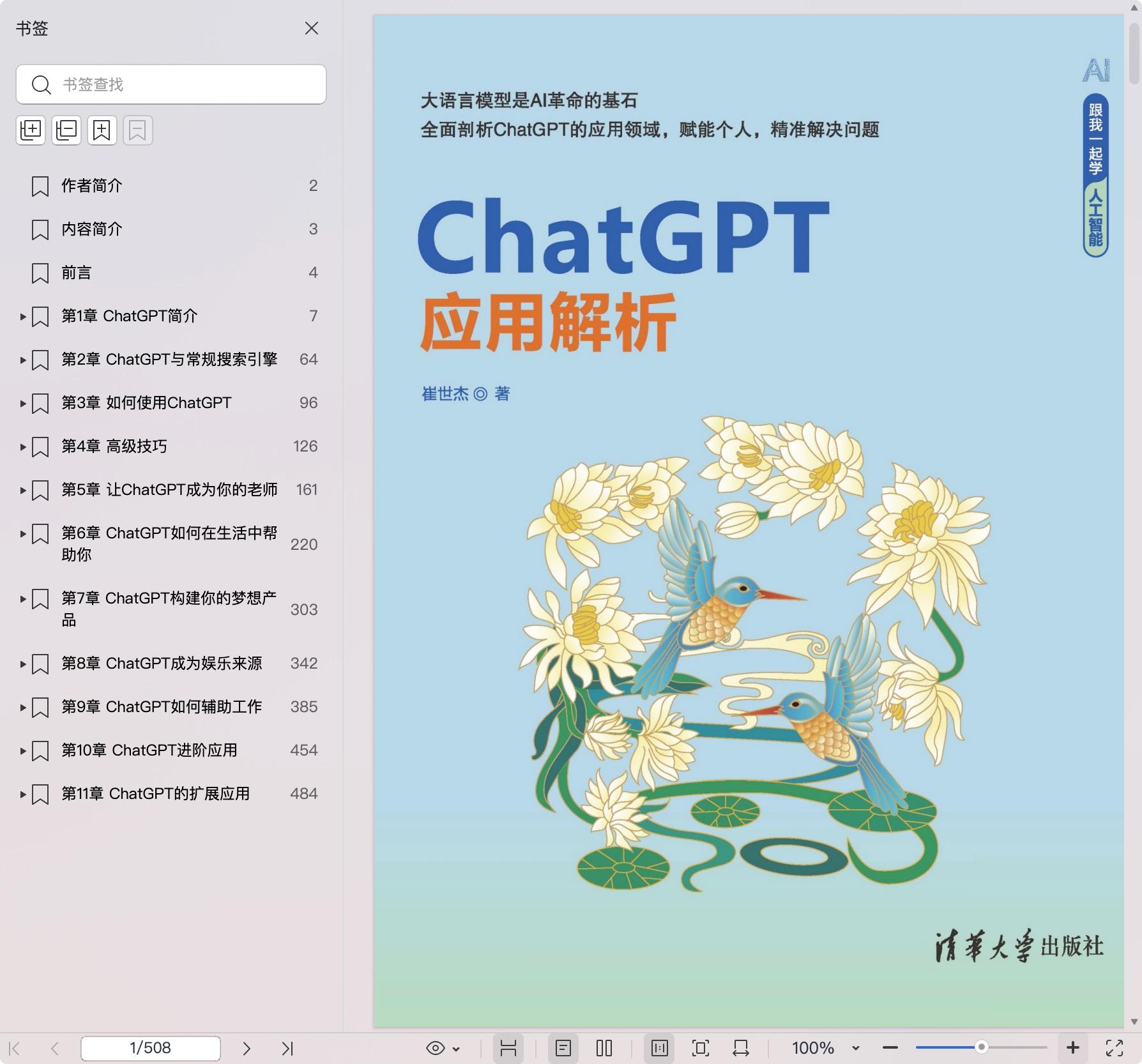Image resolution: width=1142 pixels, height=1064 pixels.
Task: Expand 第7章 ChatGPT构建你的梦想产品 bookmark
Action: point(23,598)
